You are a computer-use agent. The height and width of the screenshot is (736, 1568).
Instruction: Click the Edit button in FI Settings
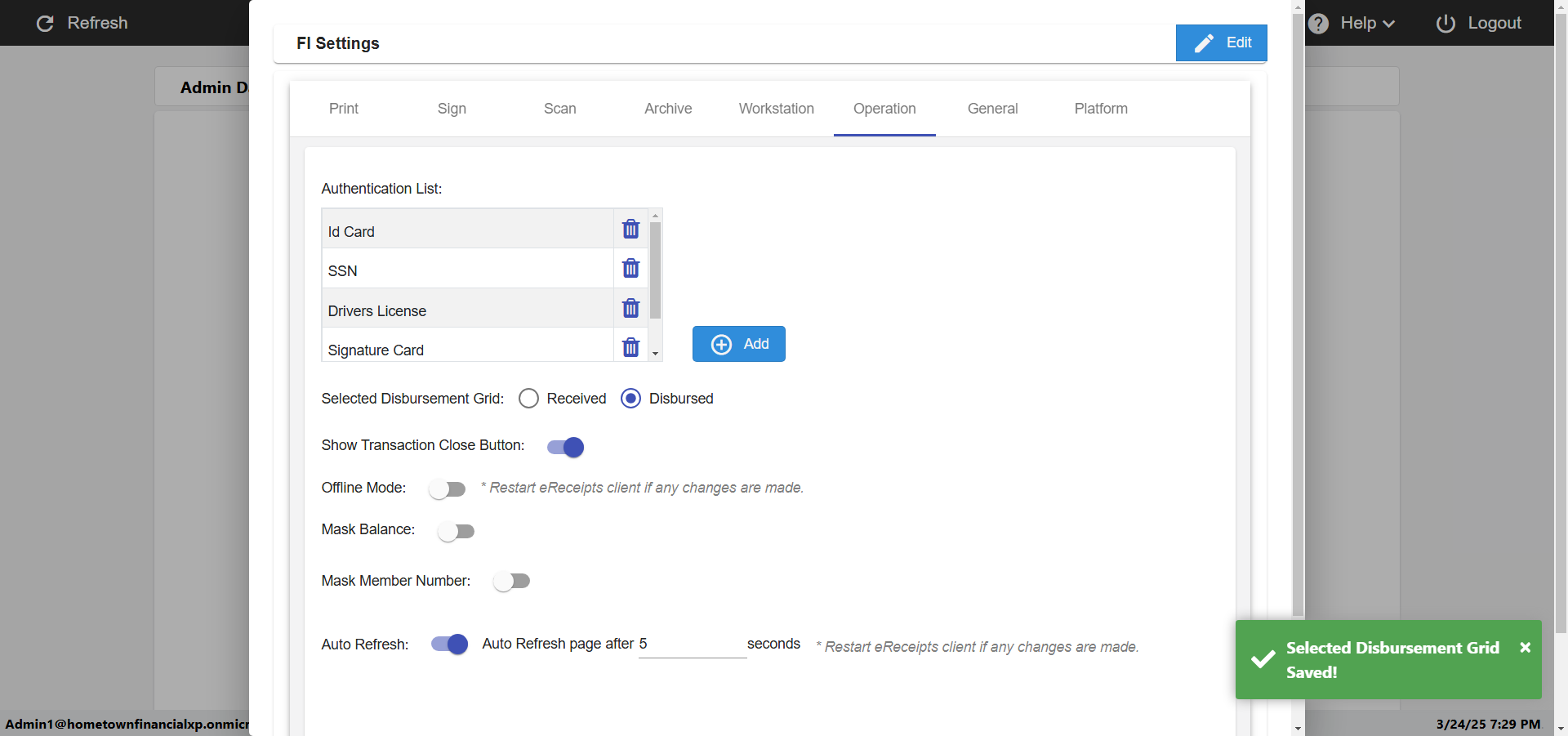tap(1222, 42)
